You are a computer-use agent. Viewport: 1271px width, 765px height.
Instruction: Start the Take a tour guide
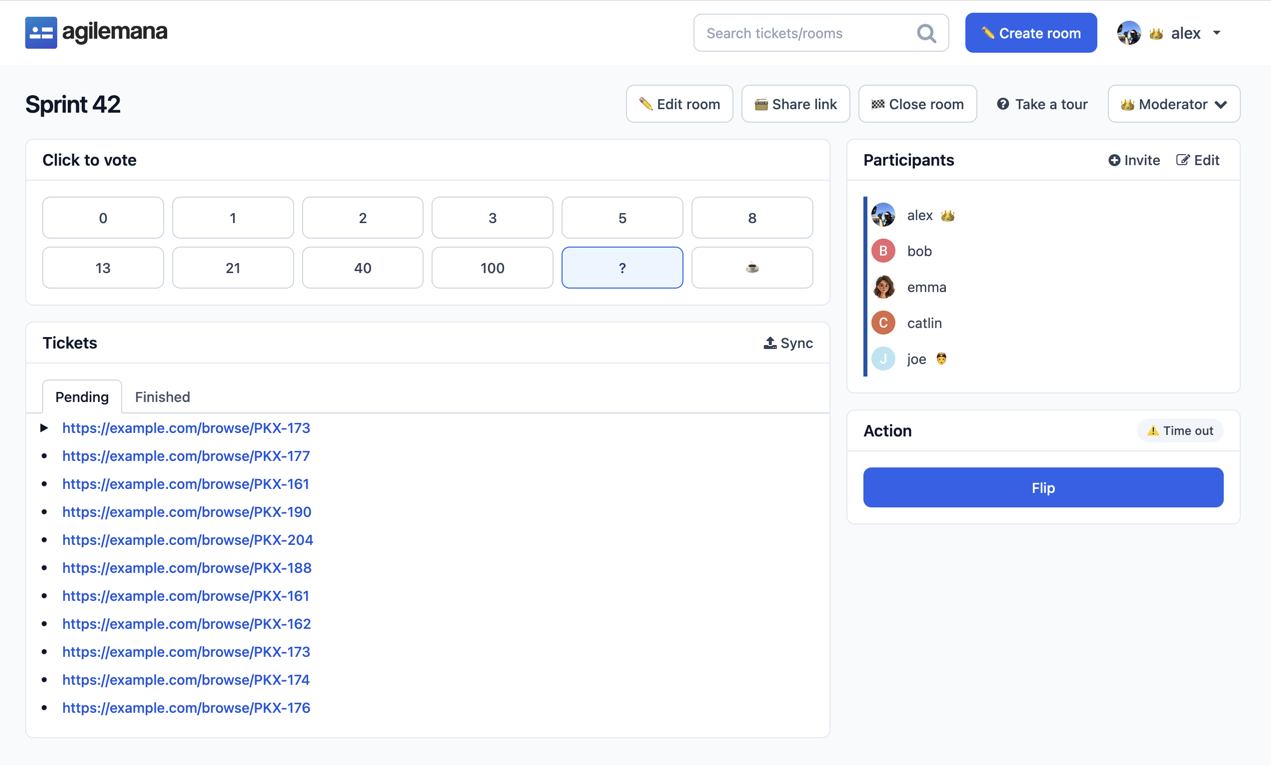(1042, 104)
